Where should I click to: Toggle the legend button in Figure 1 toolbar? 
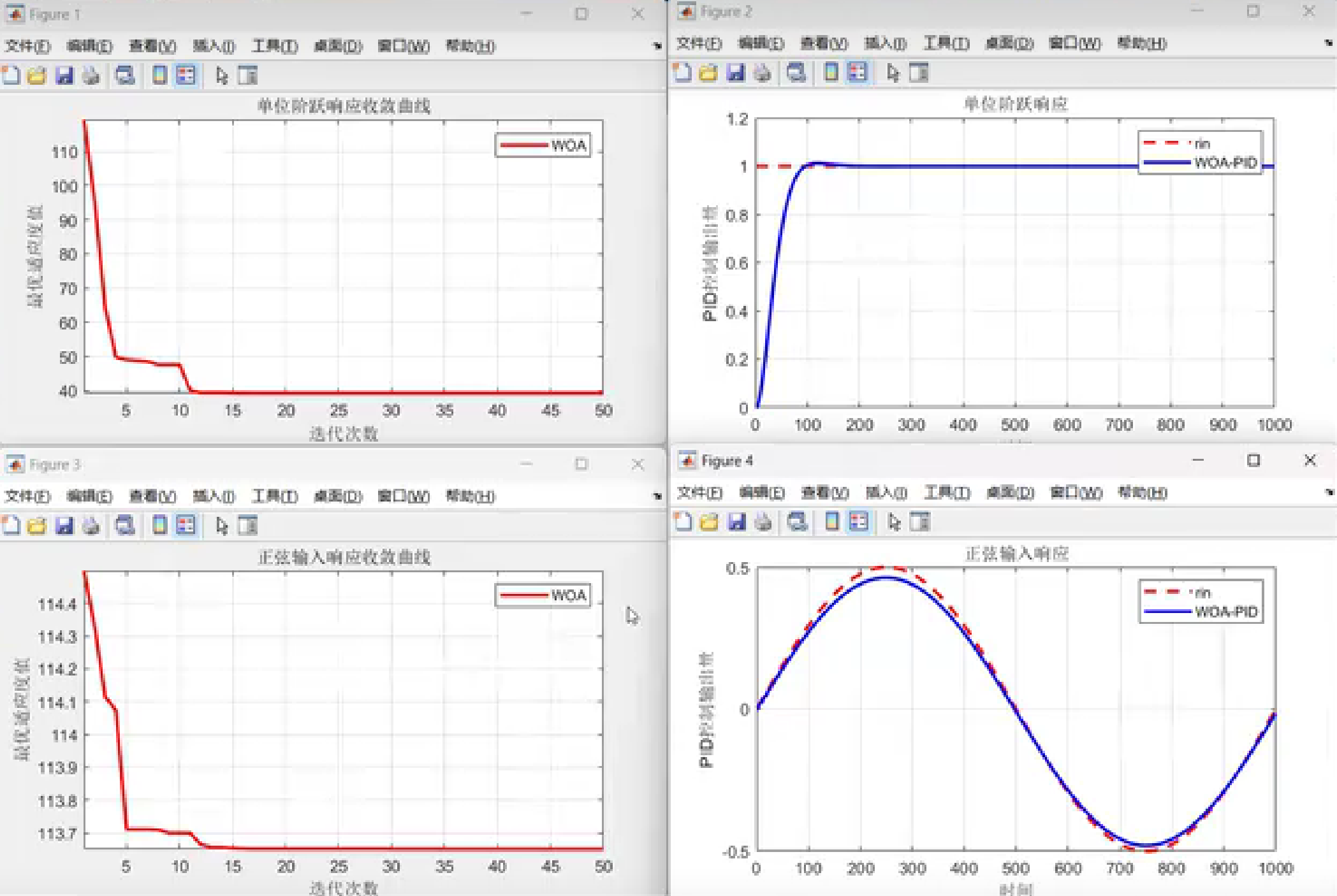pos(186,75)
